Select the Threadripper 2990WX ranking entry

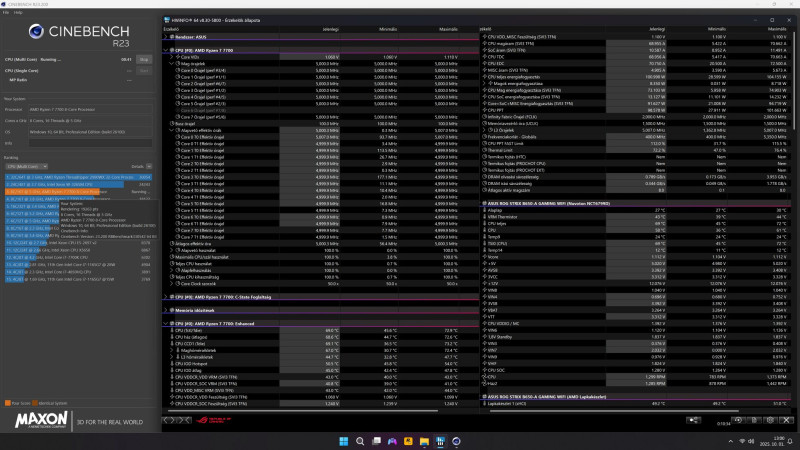[x=78, y=177]
